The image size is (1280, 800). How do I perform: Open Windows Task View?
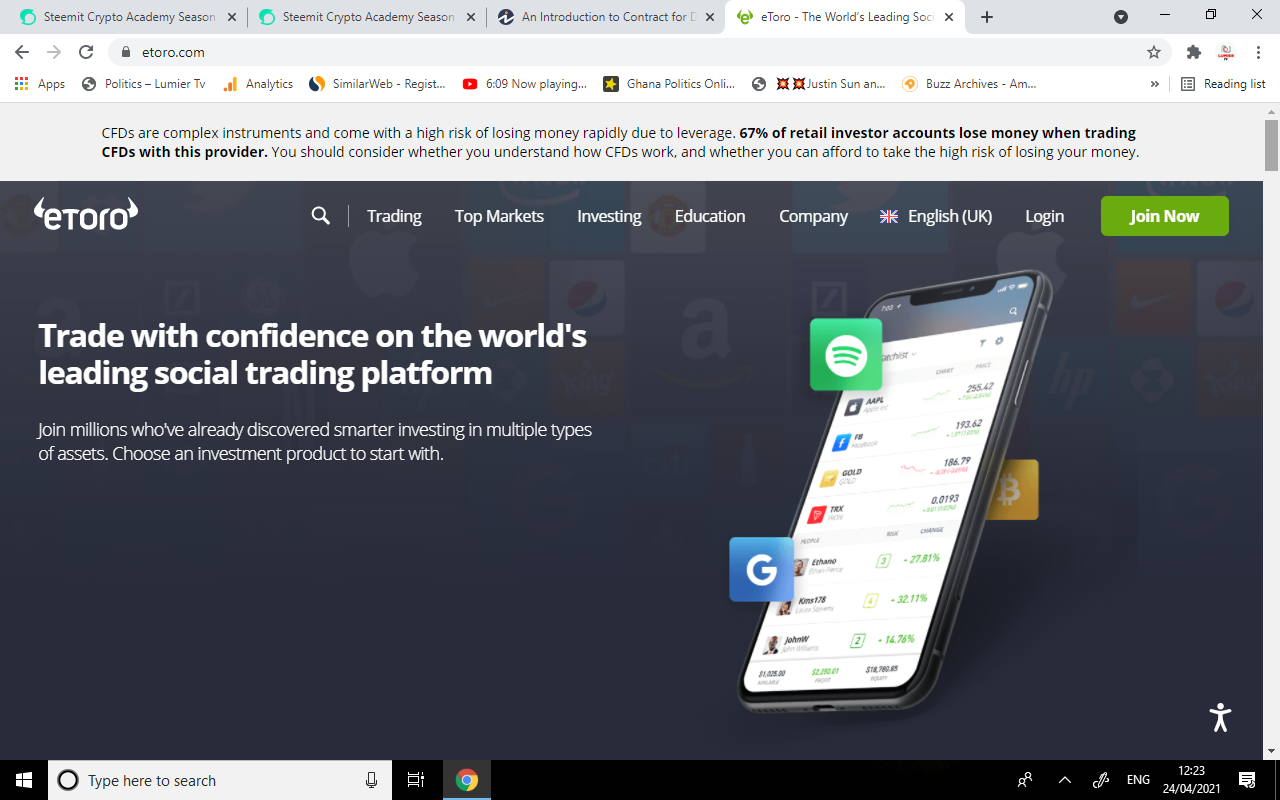coord(416,780)
